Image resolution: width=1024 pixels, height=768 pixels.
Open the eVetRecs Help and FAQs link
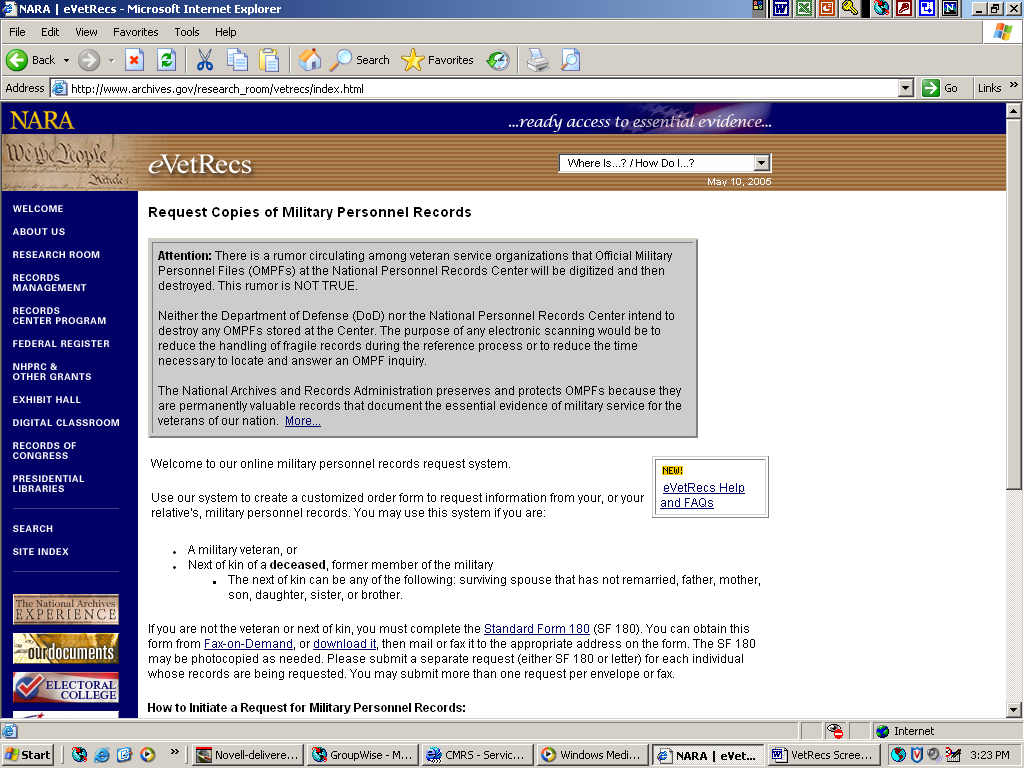tap(702, 495)
